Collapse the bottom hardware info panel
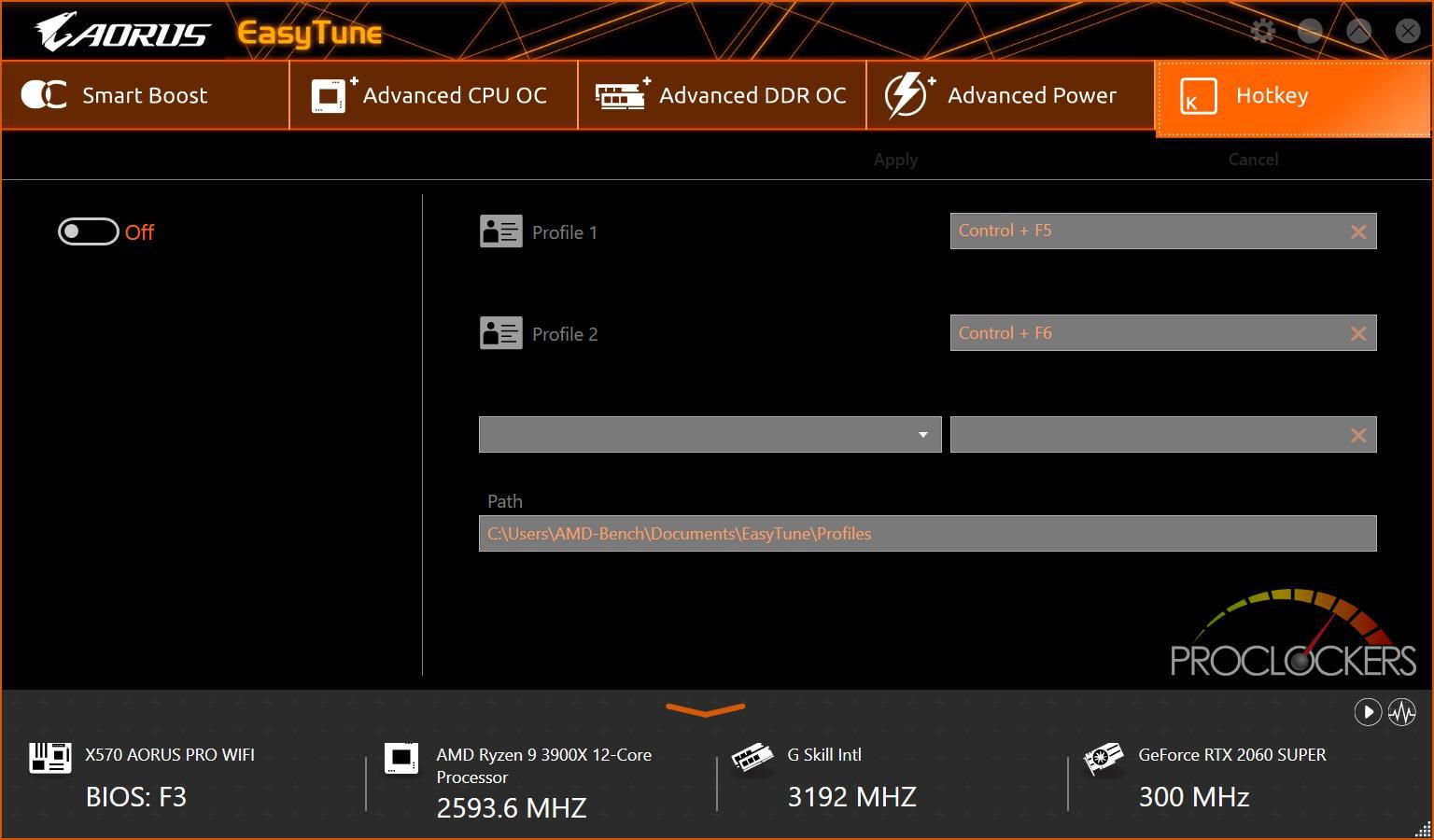 (706, 710)
